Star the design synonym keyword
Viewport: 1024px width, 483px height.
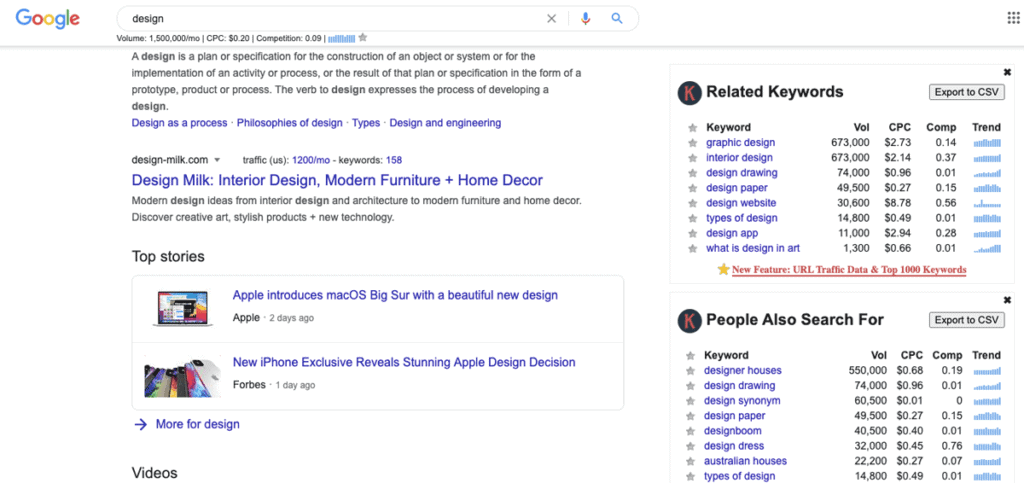(690, 401)
